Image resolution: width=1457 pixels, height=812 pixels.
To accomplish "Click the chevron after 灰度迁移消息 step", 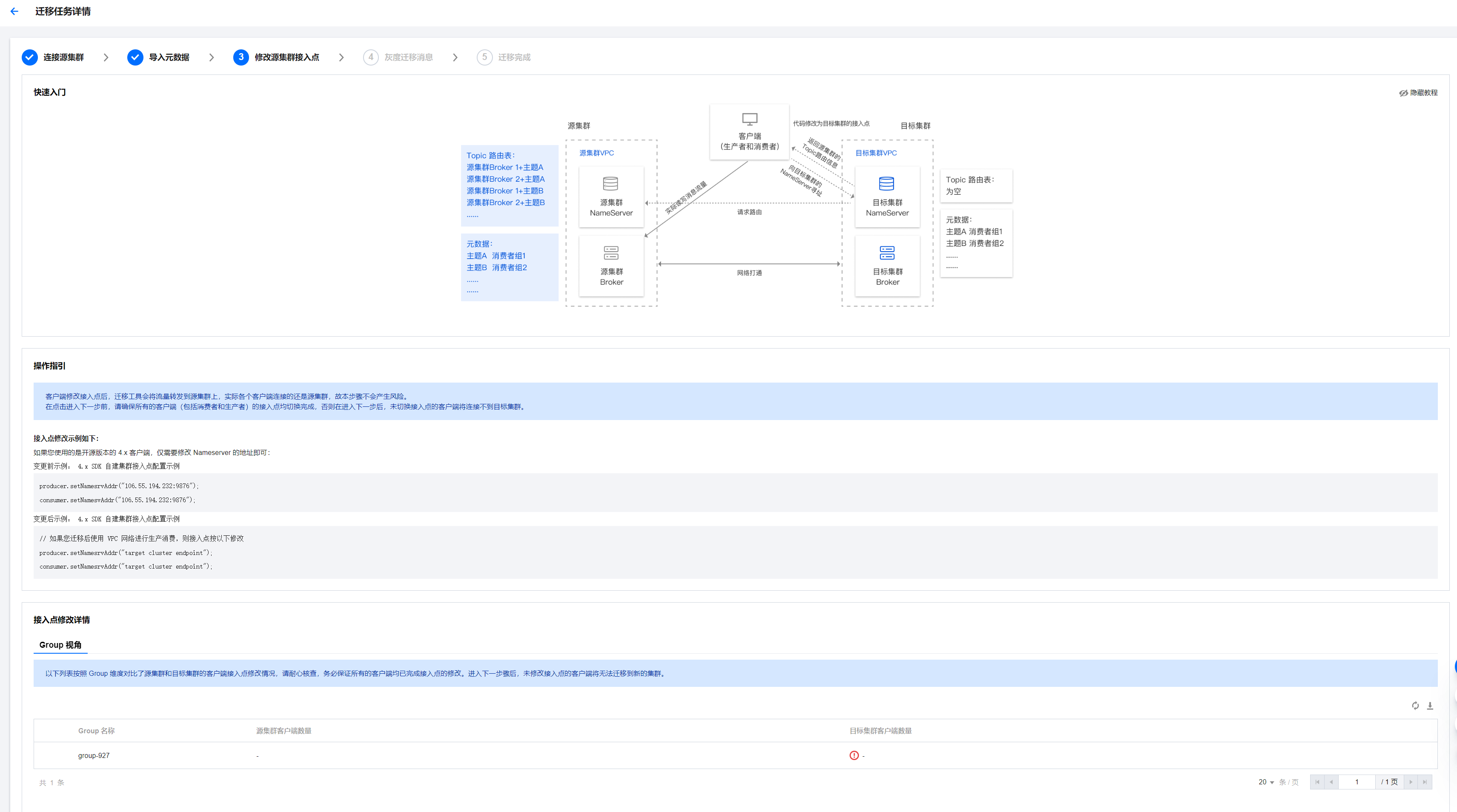I will point(455,57).
